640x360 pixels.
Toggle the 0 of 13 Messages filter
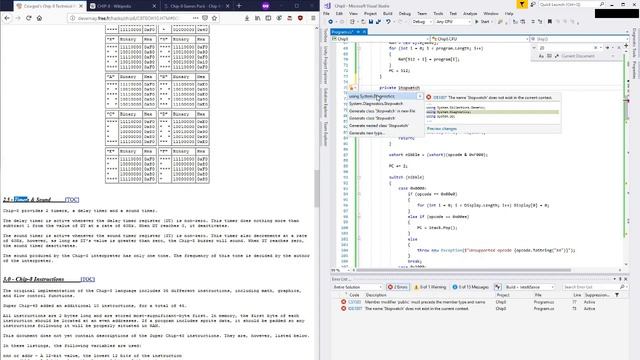[470, 287]
